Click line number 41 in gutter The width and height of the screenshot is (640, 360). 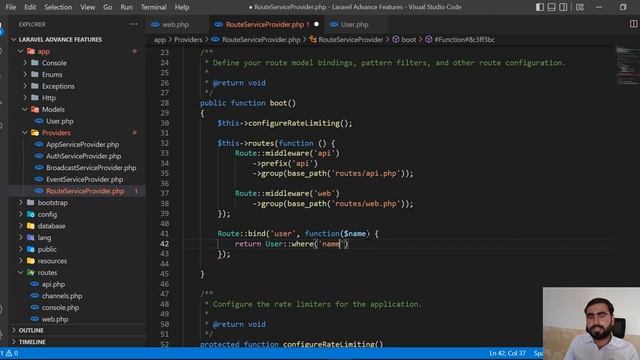(x=164, y=233)
